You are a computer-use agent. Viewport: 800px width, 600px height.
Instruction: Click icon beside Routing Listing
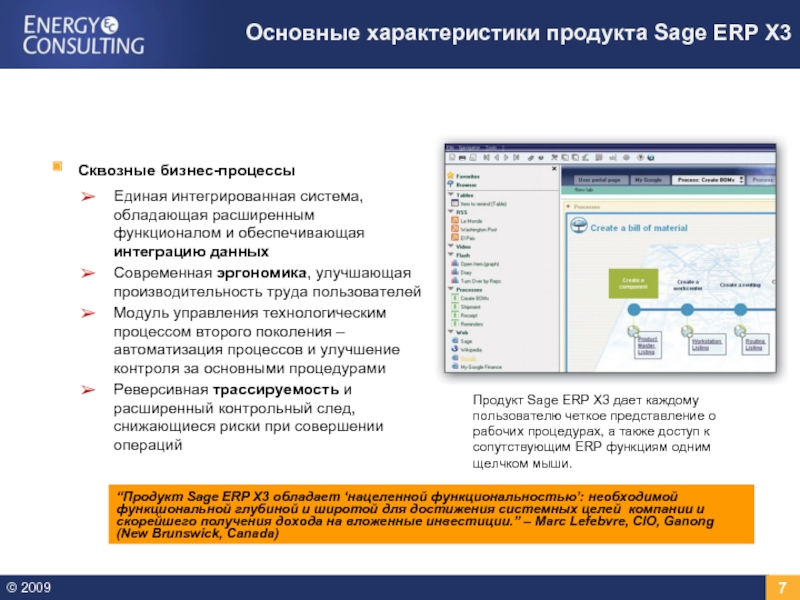(x=740, y=331)
